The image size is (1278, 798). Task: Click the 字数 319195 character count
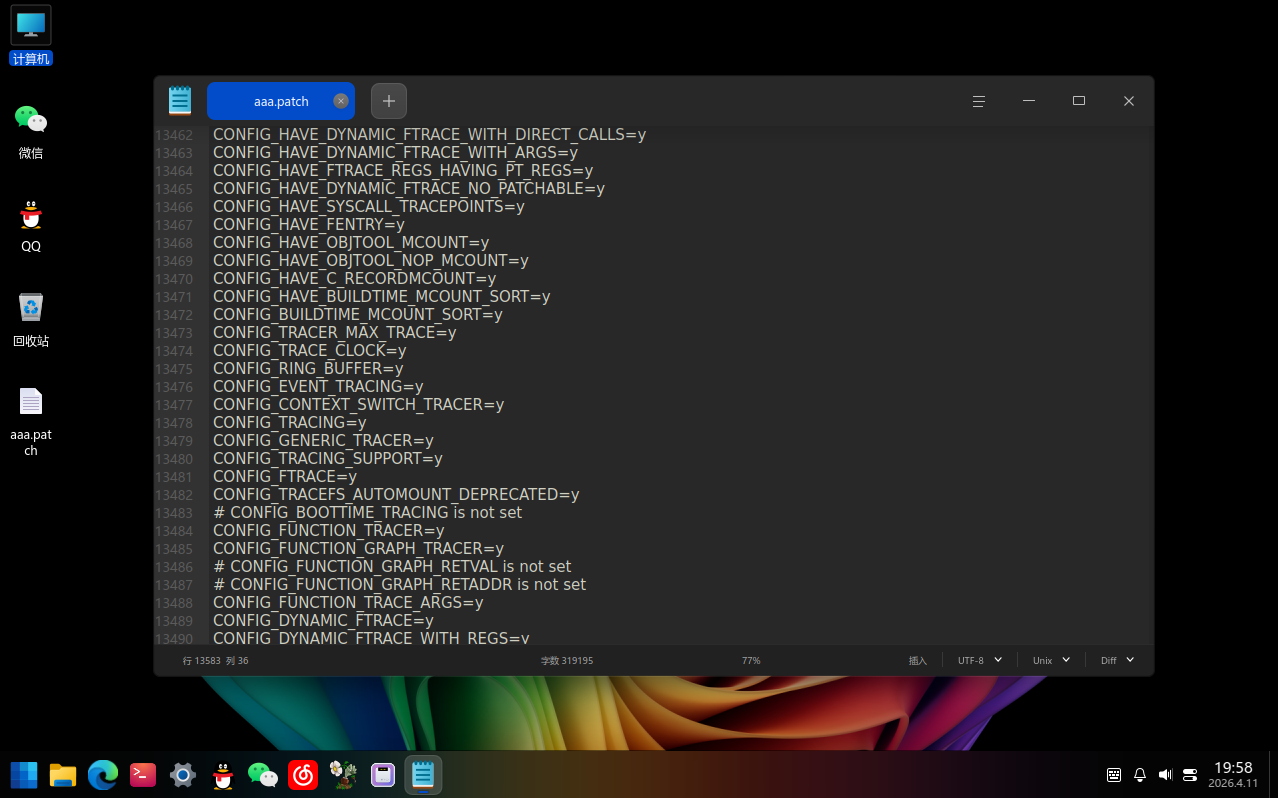[567, 660]
